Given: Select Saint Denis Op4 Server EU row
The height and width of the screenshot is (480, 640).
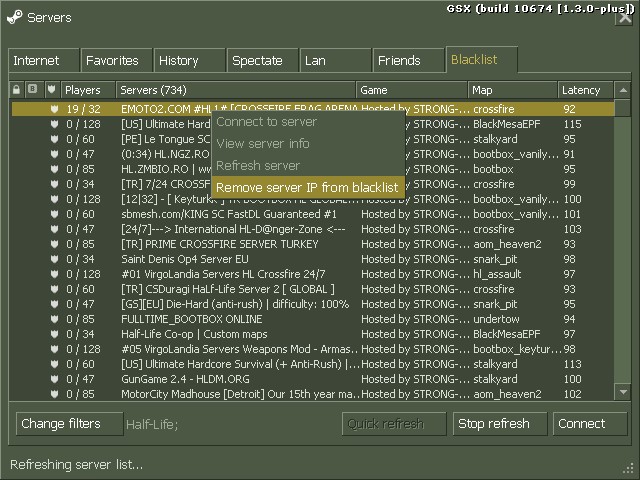Looking at the screenshot, I should point(313,259).
